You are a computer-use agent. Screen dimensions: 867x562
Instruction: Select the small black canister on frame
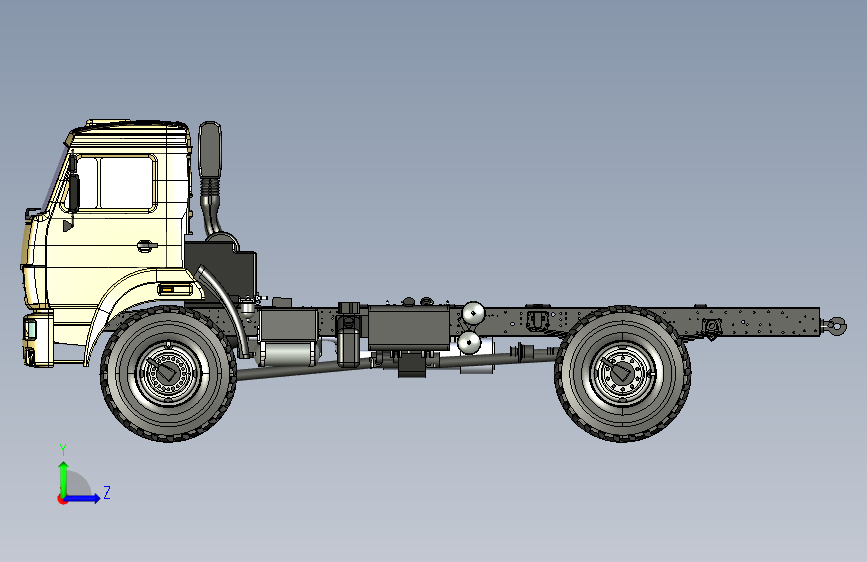coord(348,347)
